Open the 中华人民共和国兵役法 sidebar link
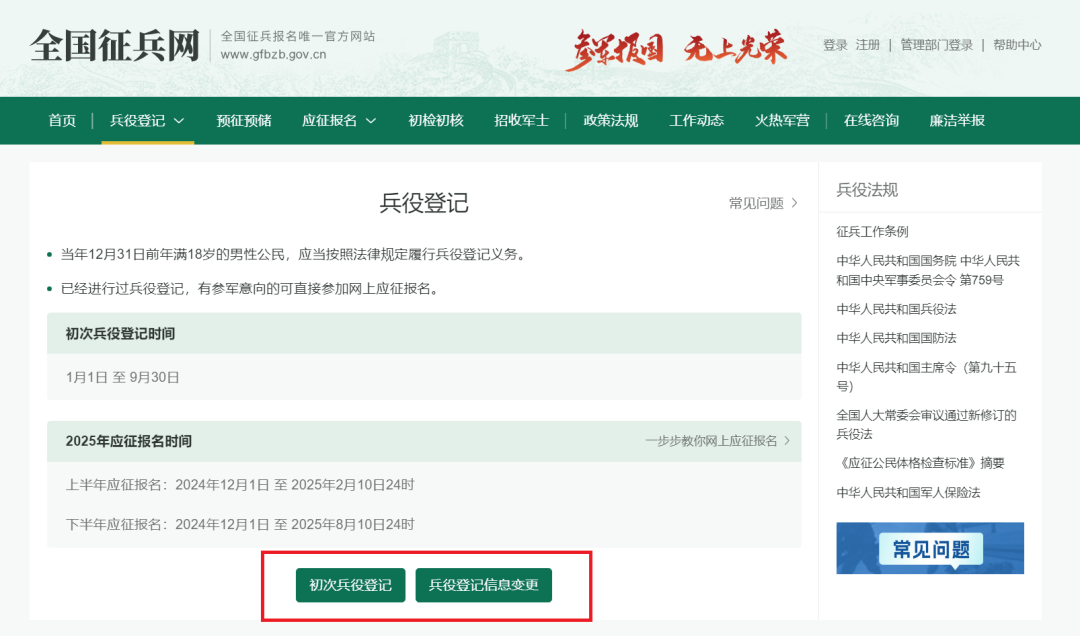This screenshot has width=1080, height=636. [x=897, y=309]
